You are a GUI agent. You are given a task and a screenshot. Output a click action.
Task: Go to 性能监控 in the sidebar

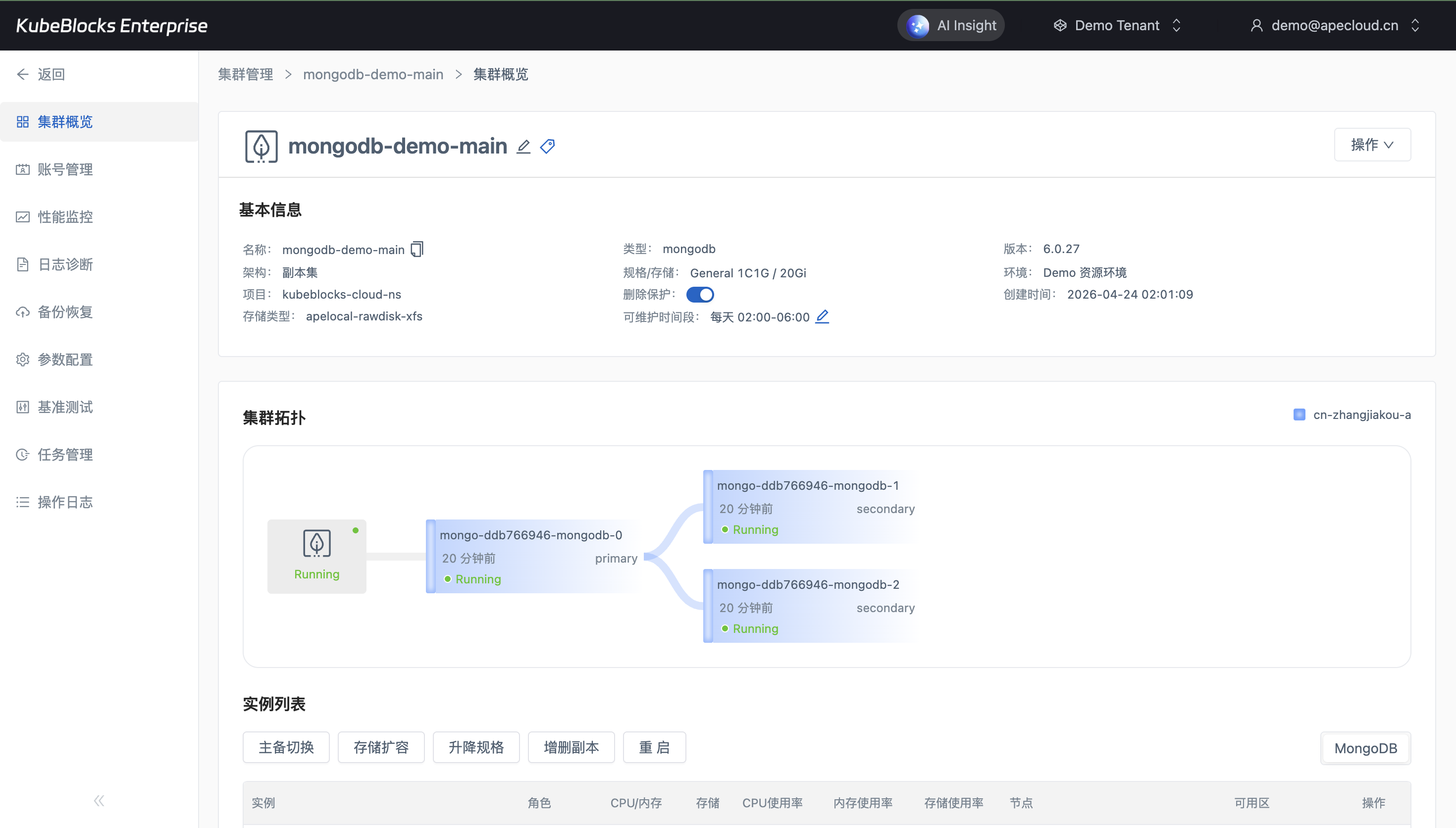pos(65,217)
